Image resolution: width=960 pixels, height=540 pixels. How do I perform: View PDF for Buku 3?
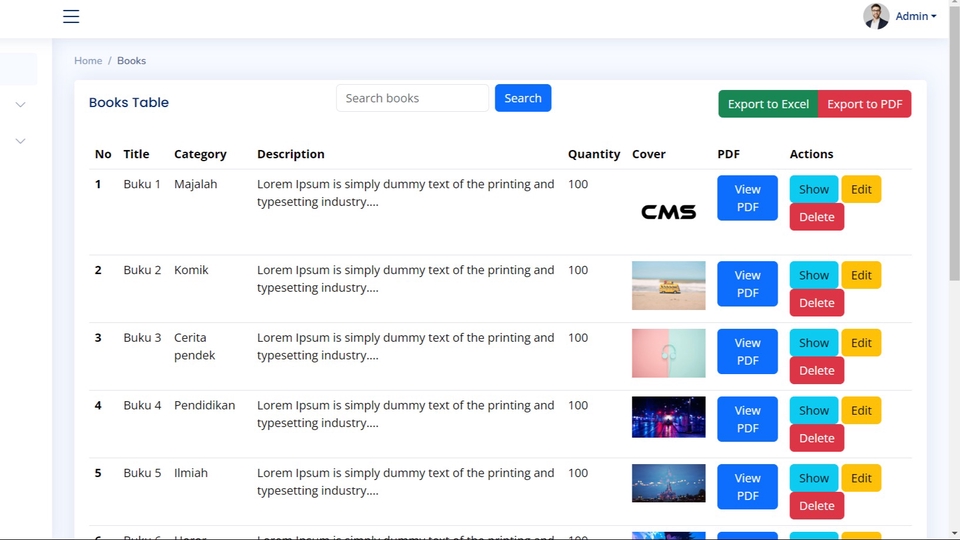coord(748,351)
